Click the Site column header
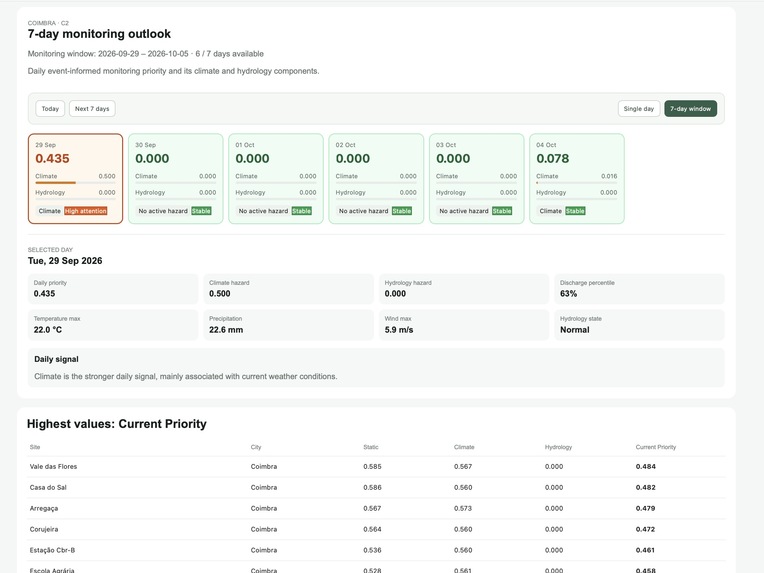This screenshot has width=764, height=573. [x=35, y=447]
